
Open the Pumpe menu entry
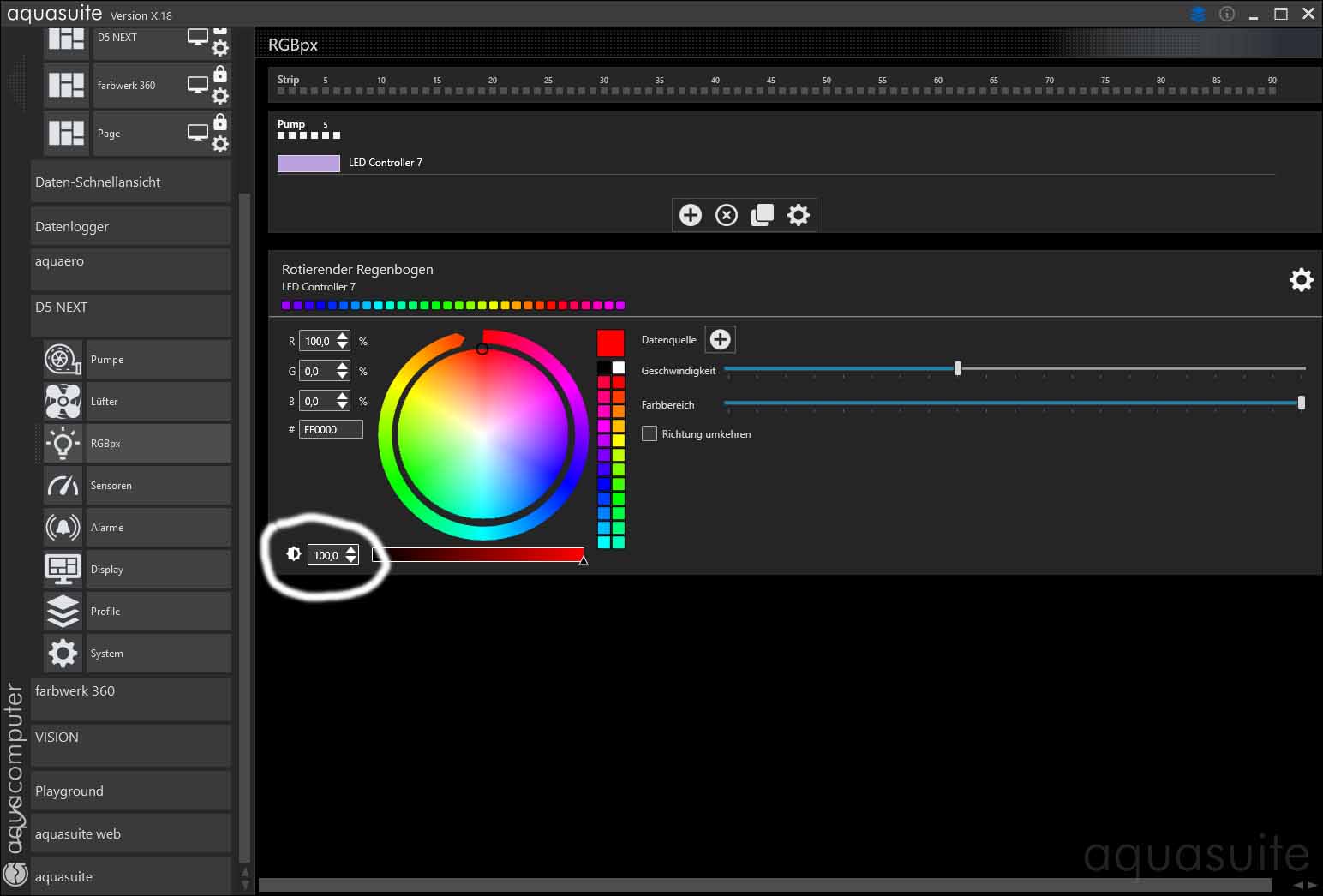coord(159,360)
